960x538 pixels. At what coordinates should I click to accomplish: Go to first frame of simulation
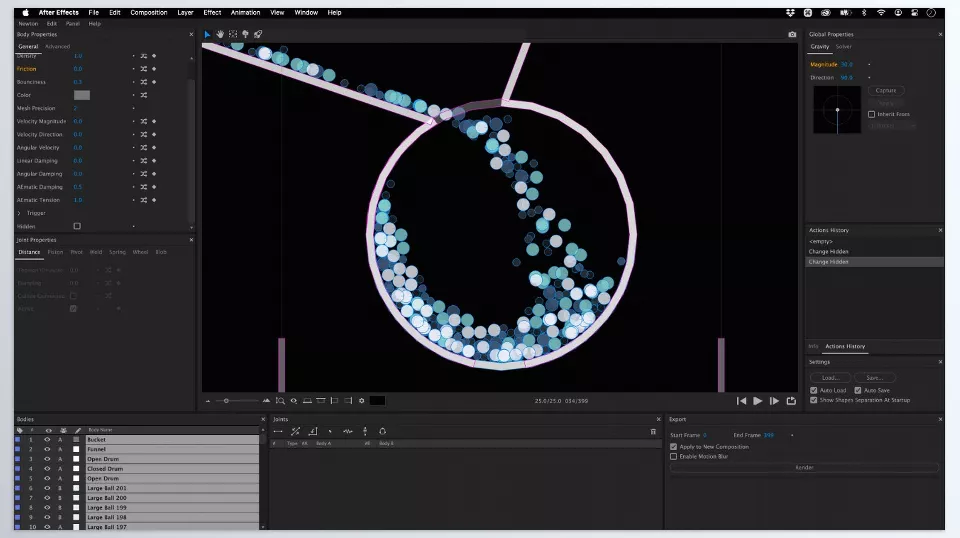click(x=741, y=401)
